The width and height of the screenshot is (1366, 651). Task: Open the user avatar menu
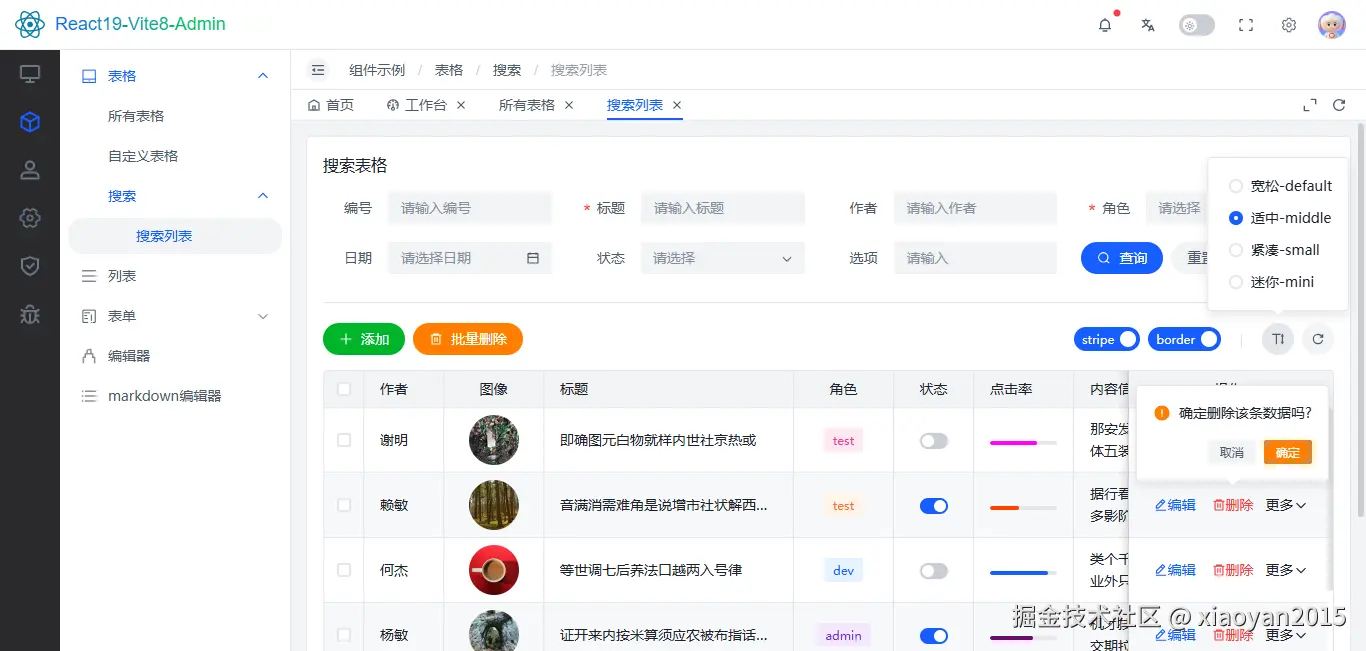pyautogui.click(x=1332, y=25)
